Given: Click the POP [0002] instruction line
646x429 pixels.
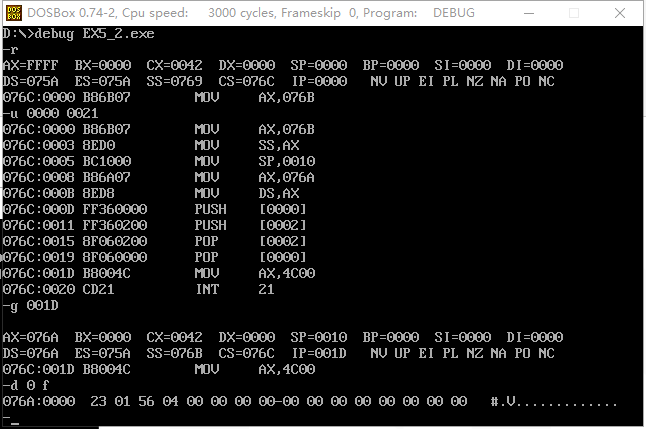Looking at the screenshot, I should (x=155, y=241).
